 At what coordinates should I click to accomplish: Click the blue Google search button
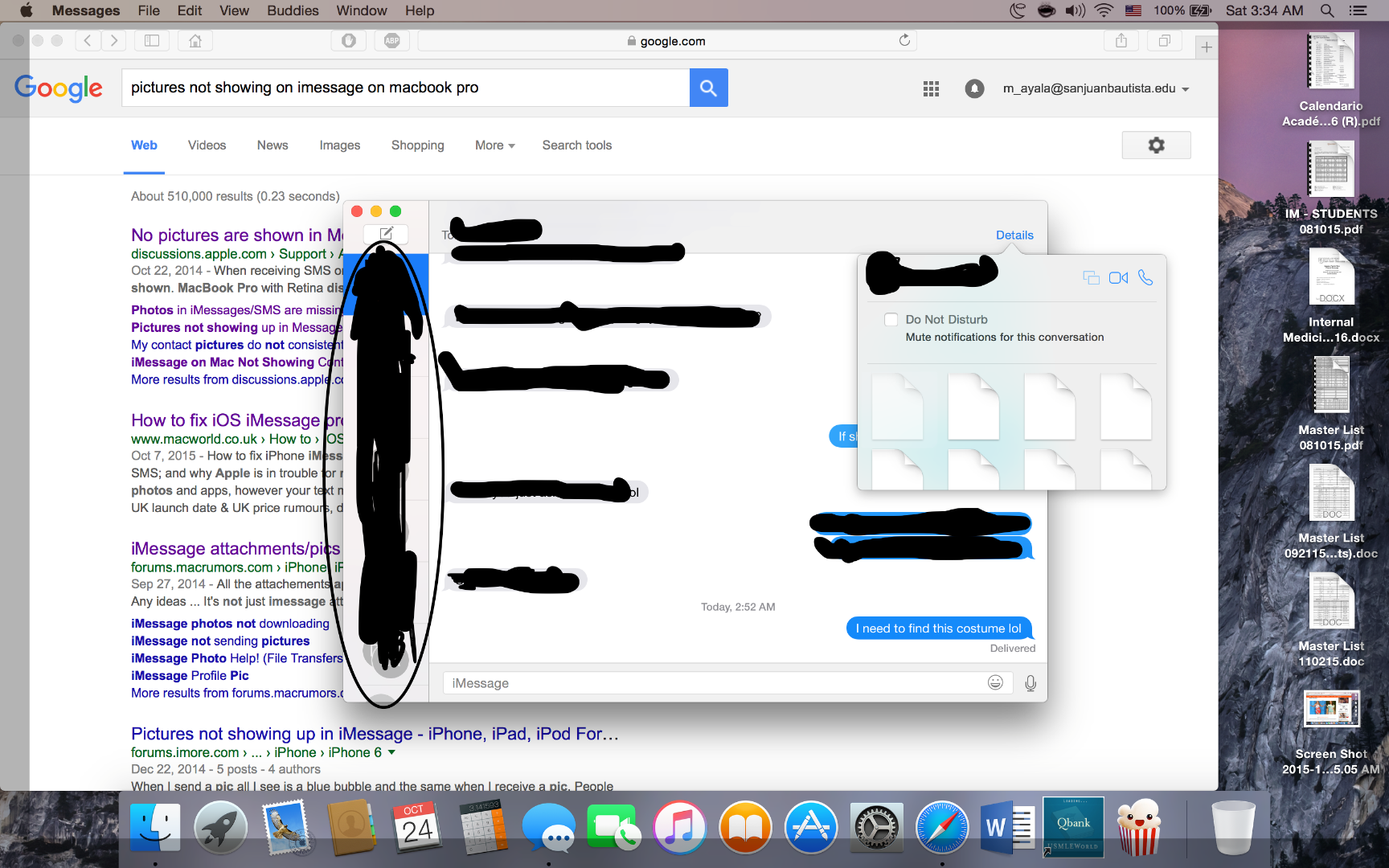click(708, 88)
